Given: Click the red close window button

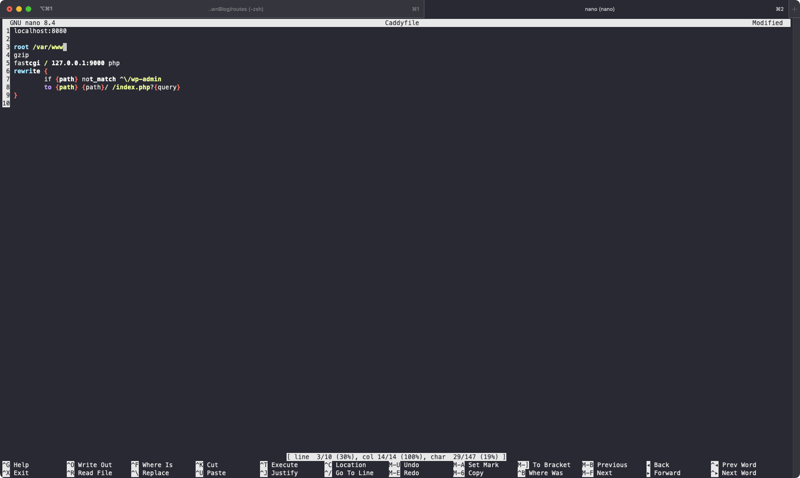Looking at the screenshot, I should (x=9, y=9).
